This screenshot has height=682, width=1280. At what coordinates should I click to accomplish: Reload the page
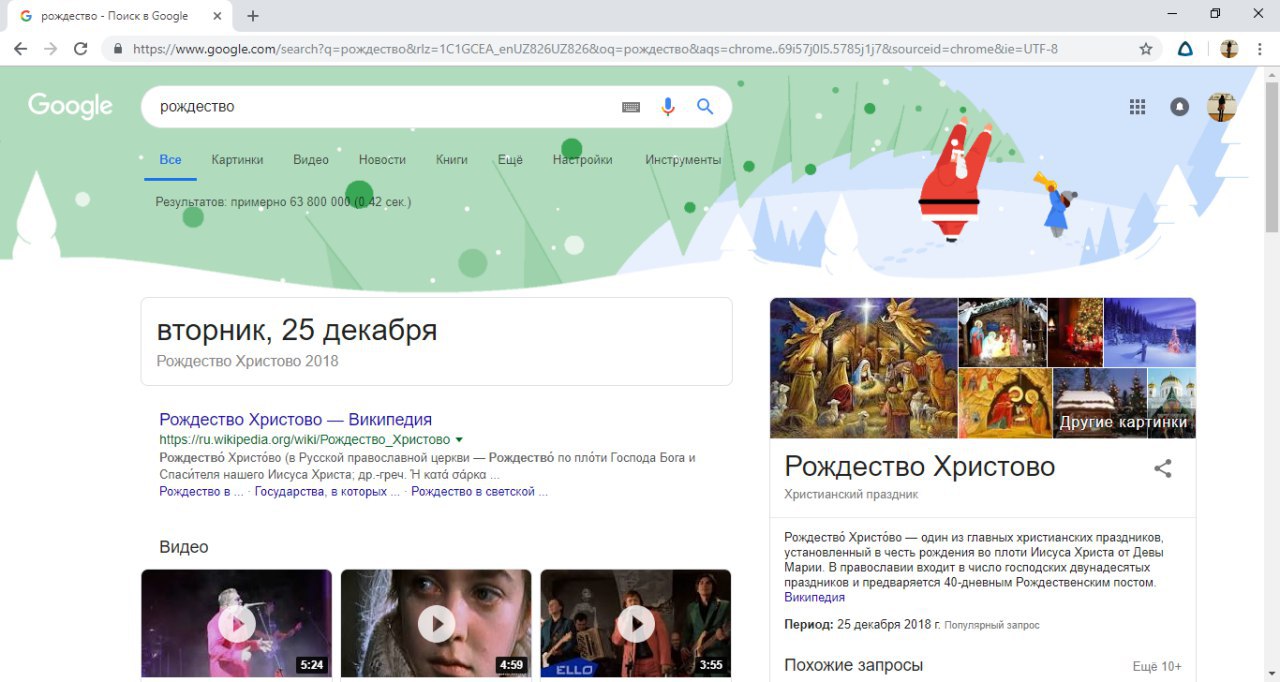click(x=80, y=48)
